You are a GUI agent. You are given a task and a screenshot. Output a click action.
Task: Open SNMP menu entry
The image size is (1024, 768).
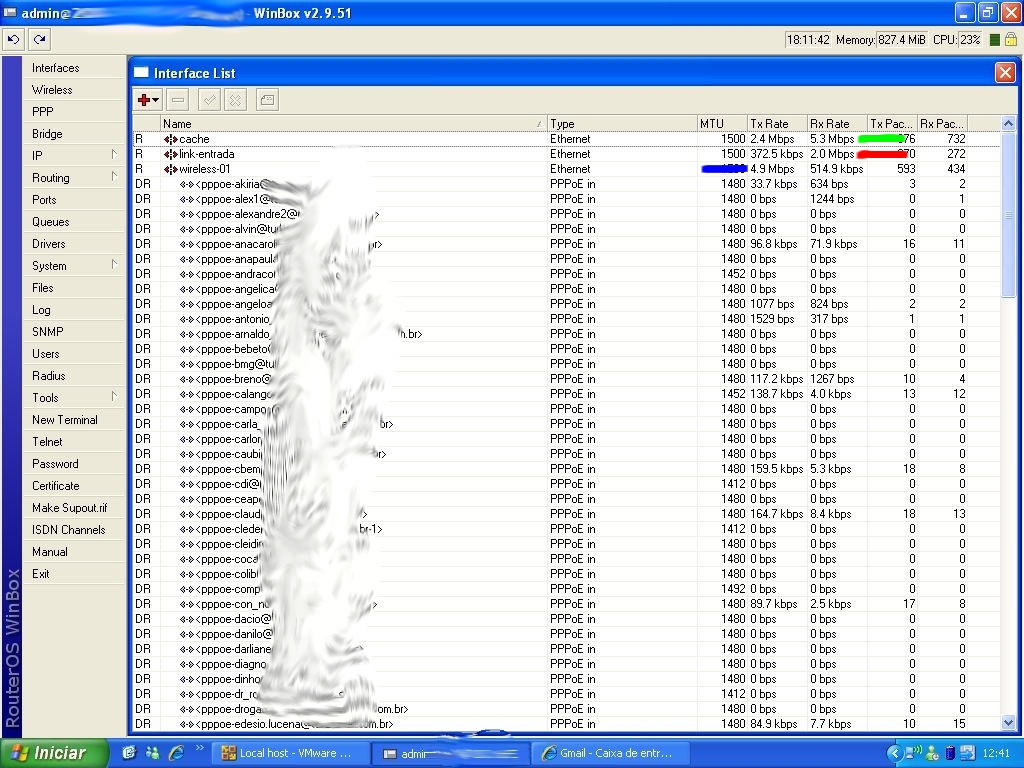pyautogui.click(x=74, y=332)
